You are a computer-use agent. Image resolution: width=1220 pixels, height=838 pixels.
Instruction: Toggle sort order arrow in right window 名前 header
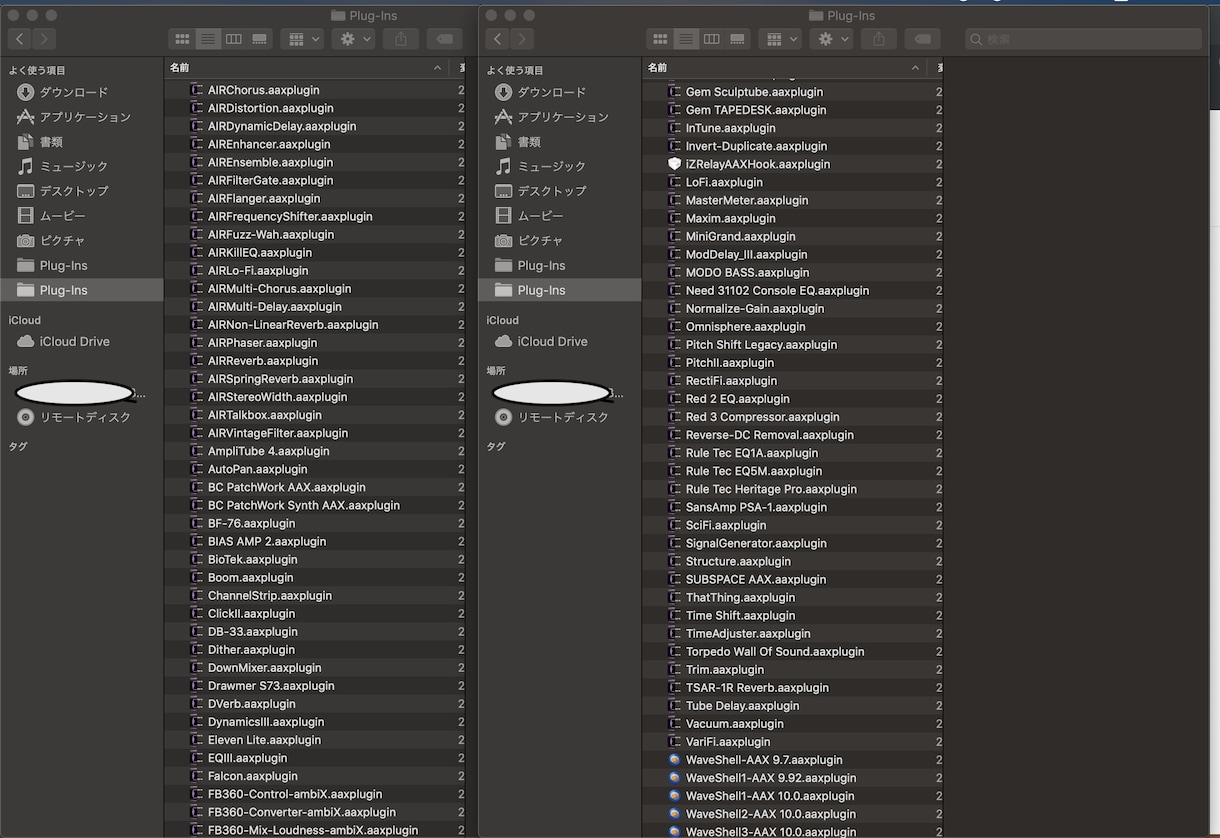pyautogui.click(x=915, y=68)
